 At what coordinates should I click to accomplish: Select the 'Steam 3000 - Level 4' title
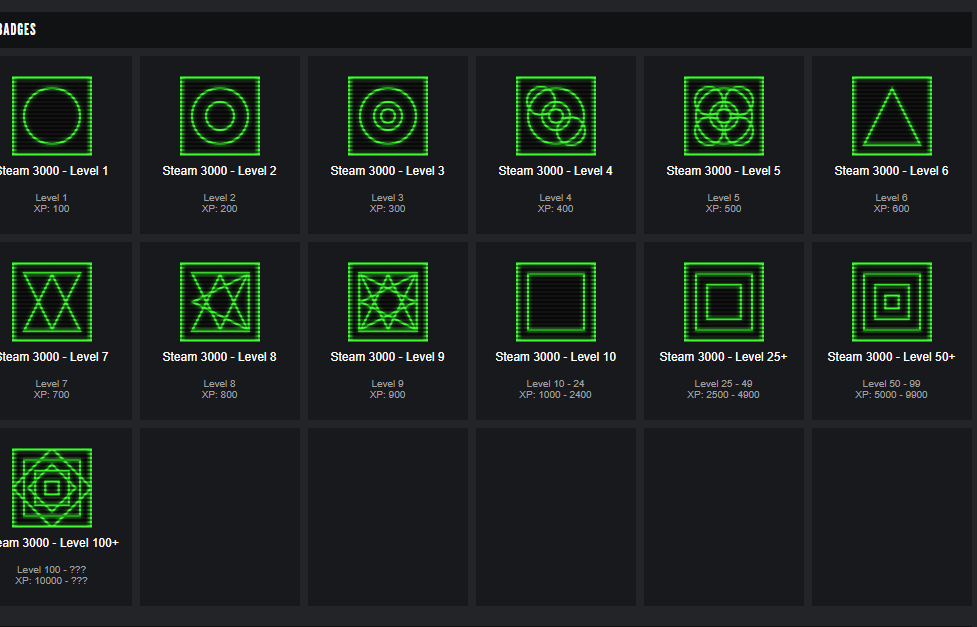tap(555, 171)
